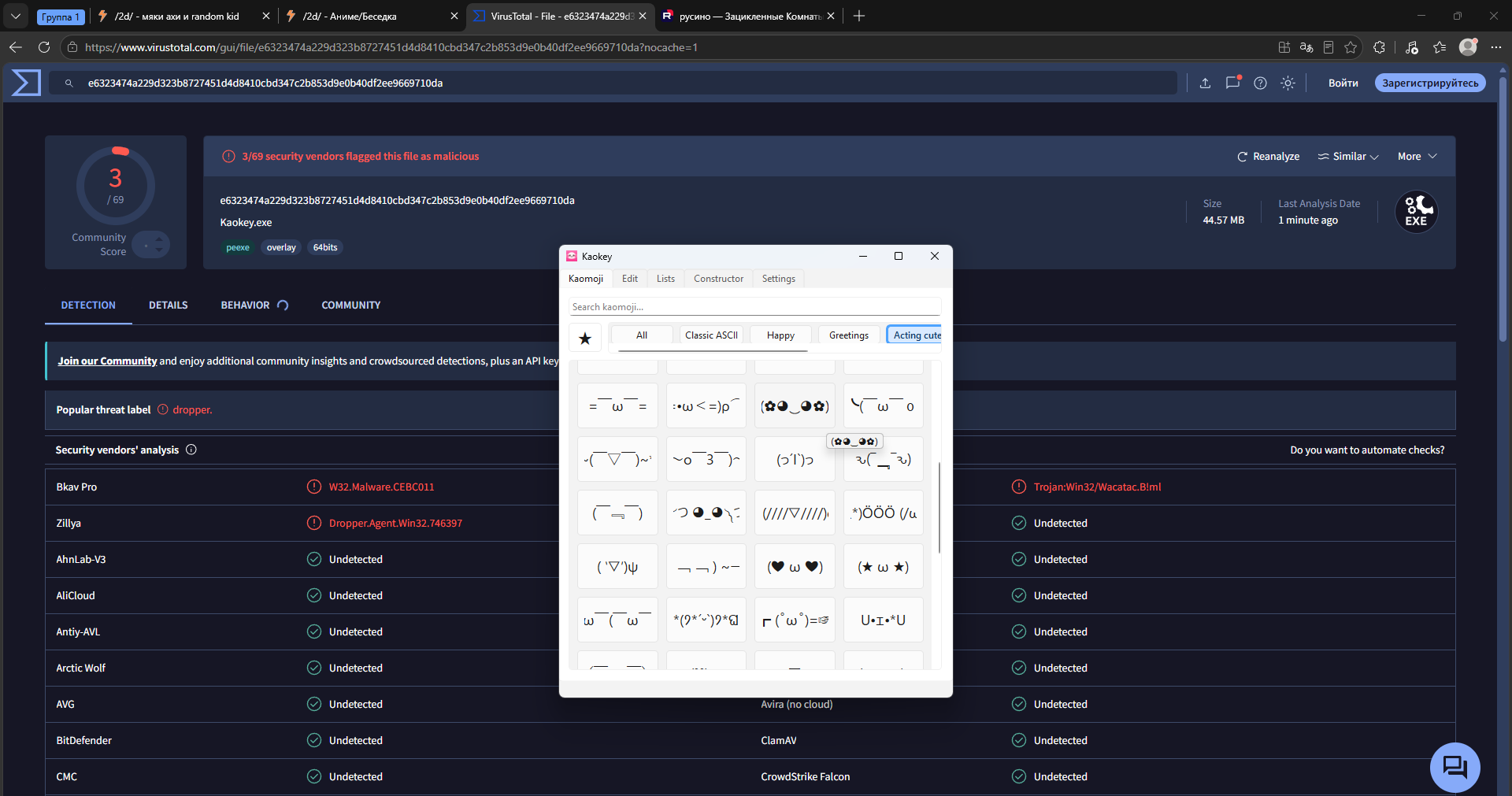The width and height of the screenshot is (1512, 796).
Task: Follow the 'Join our Community' link
Action: [107, 361]
